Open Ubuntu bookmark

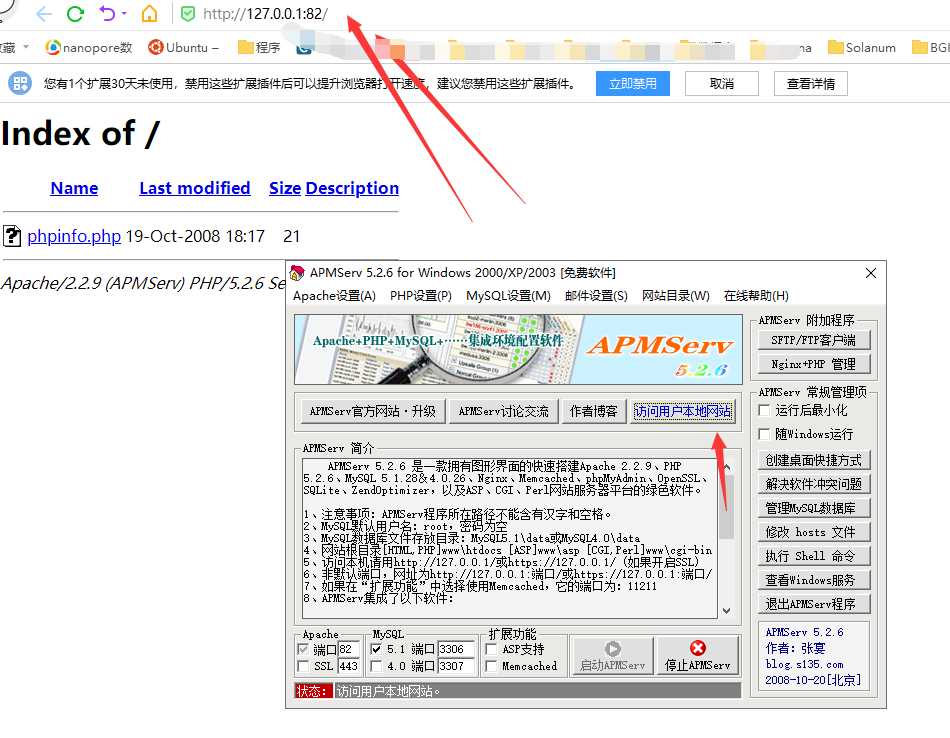[183, 47]
